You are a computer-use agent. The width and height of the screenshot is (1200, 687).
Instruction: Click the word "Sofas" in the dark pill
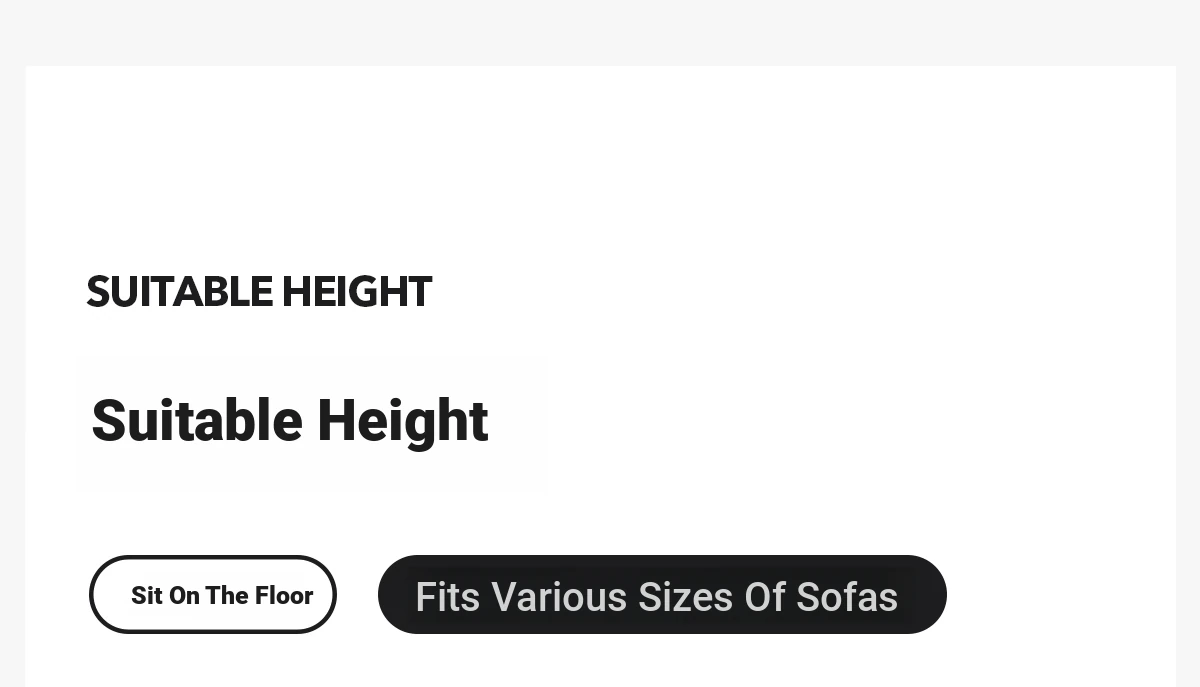coord(847,597)
